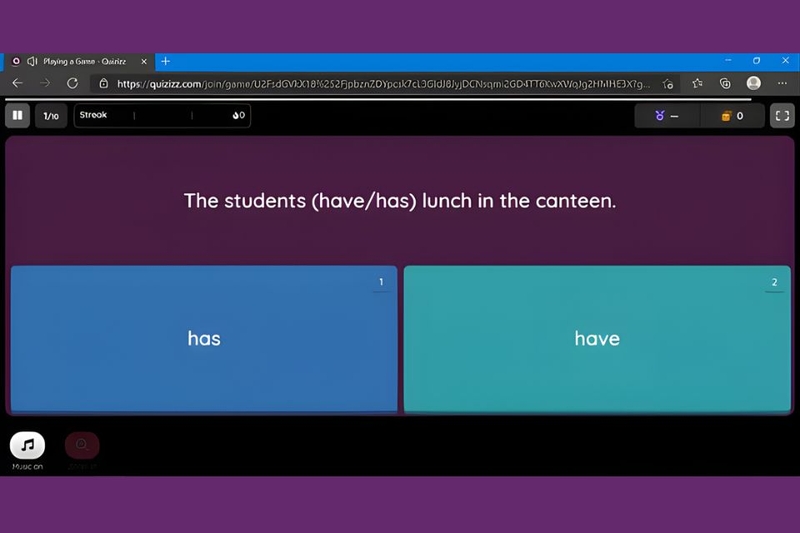This screenshot has height=533, width=800.
Task: Open the favorites list
Action: [x=697, y=83]
